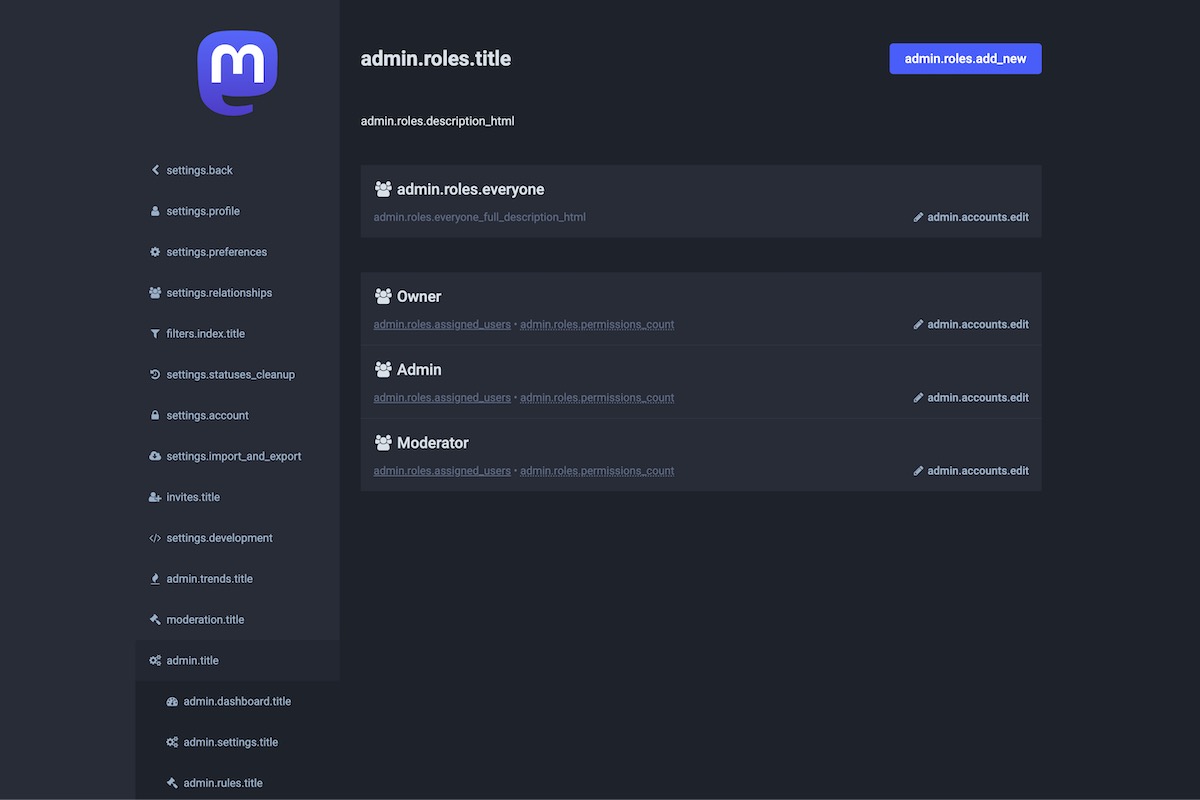Expand the moderation.title section

205,620
